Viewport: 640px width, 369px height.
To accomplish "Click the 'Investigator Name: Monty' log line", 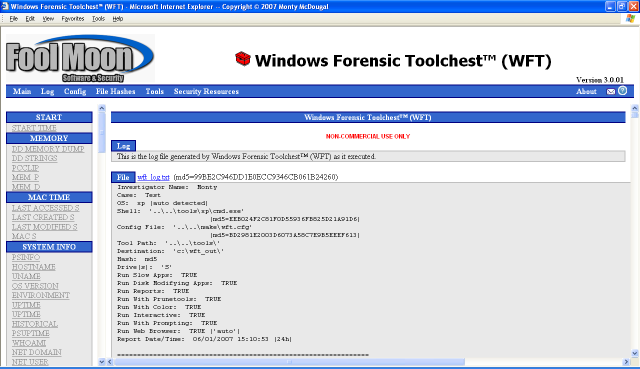I will pyautogui.click(x=167, y=187).
